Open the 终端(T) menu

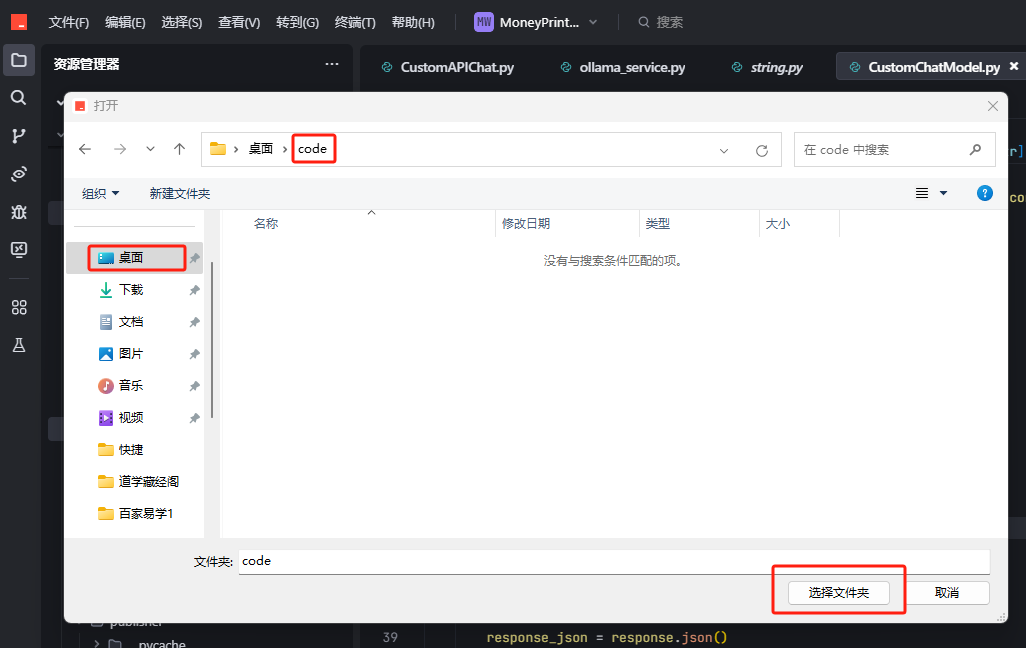(x=355, y=22)
